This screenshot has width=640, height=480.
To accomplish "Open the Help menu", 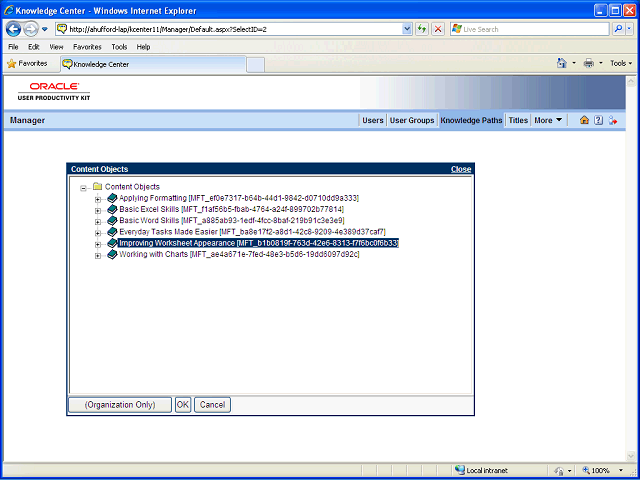I will tap(143, 47).
